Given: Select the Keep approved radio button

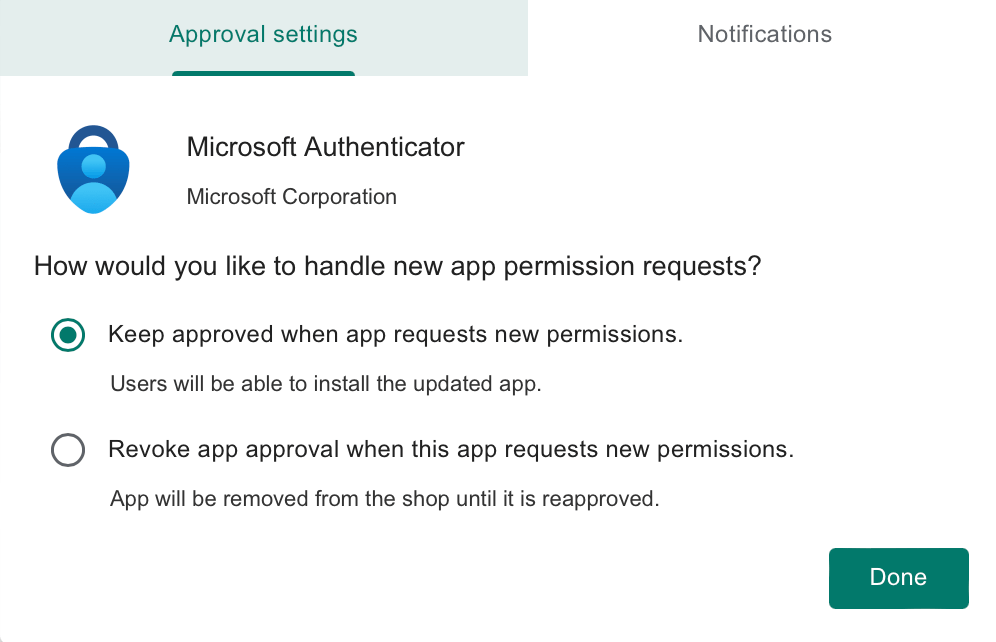Looking at the screenshot, I should point(68,335).
